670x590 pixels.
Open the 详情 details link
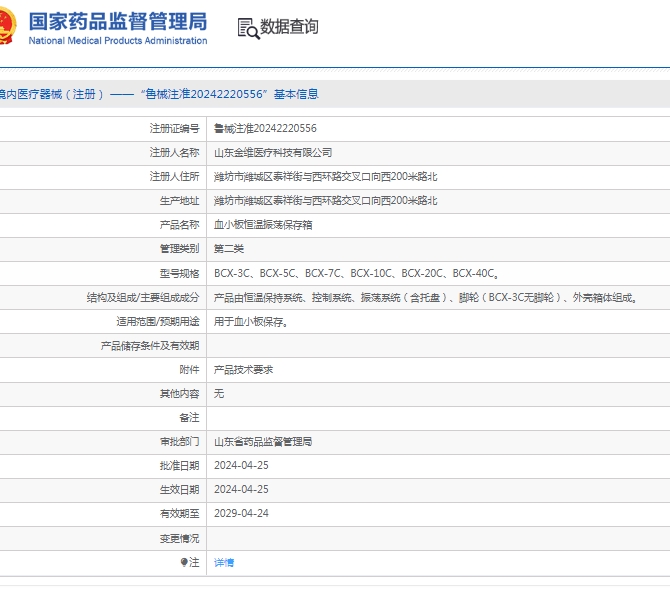[224, 562]
